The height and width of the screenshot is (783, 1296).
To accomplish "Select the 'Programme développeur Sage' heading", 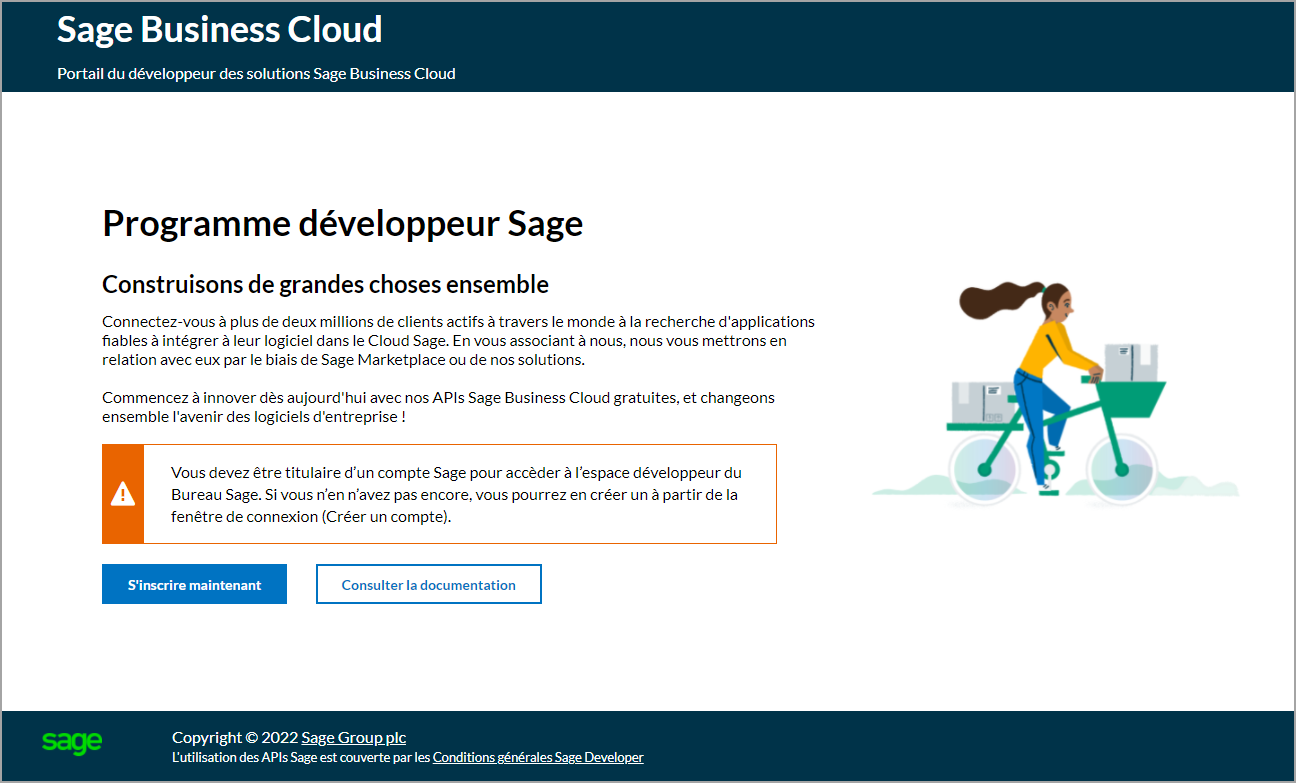I will (x=342, y=223).
